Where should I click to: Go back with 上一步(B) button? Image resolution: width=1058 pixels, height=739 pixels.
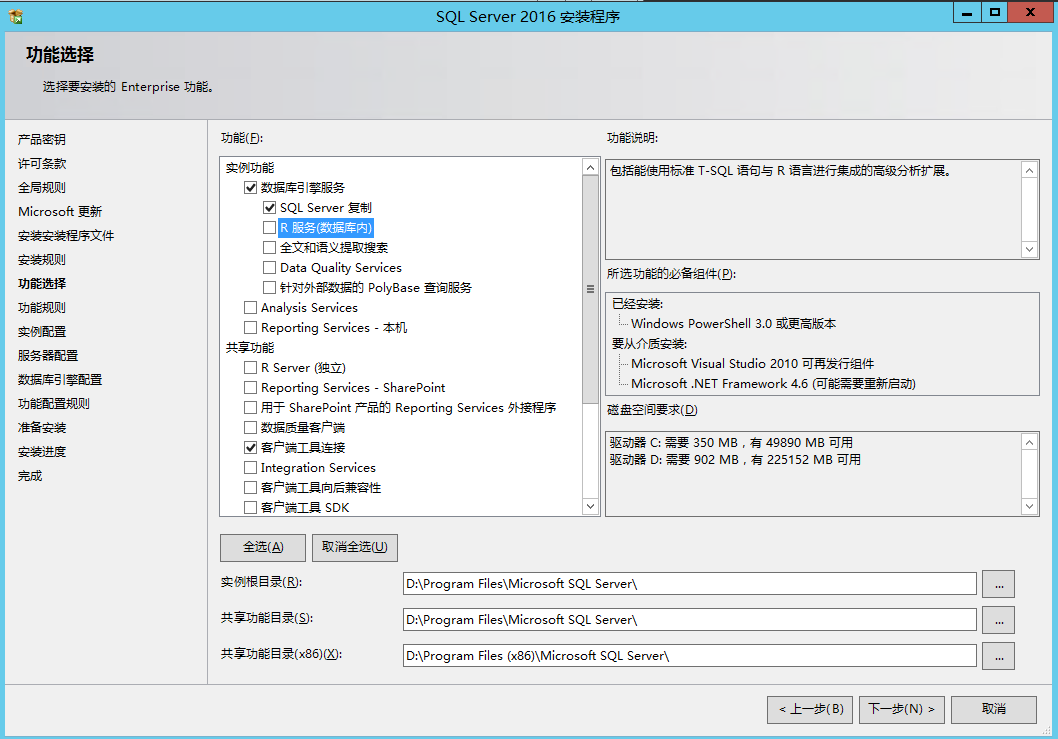coord(810,709)
